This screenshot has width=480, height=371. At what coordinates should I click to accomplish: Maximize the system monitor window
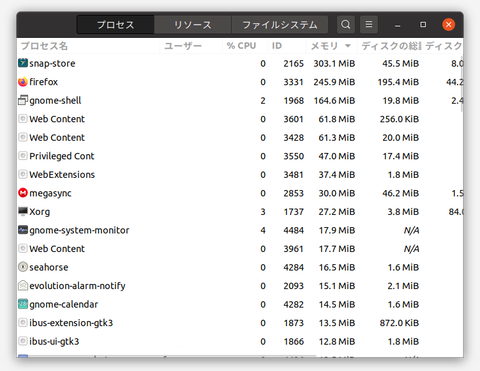point(423,25)
